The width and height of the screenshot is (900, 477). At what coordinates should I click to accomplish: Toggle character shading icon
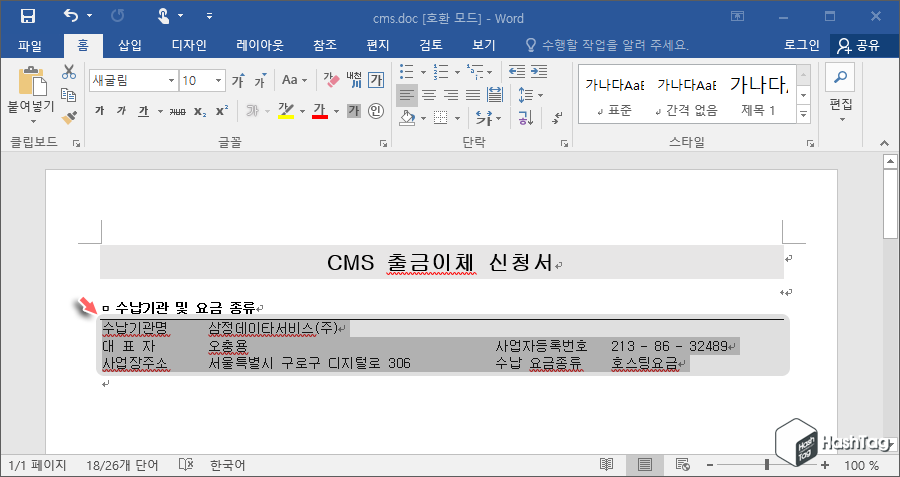354,111
